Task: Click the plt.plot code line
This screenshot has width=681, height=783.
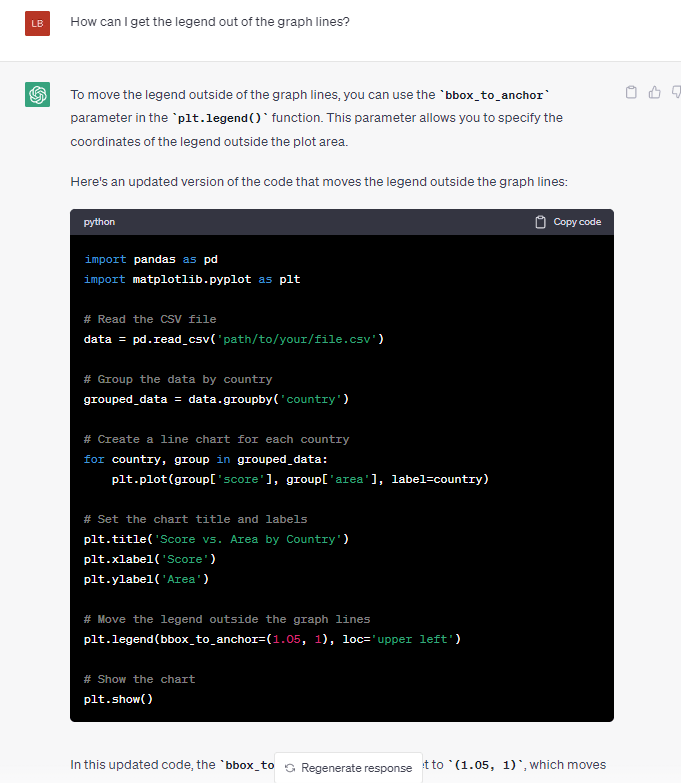Action: (300, 479)
